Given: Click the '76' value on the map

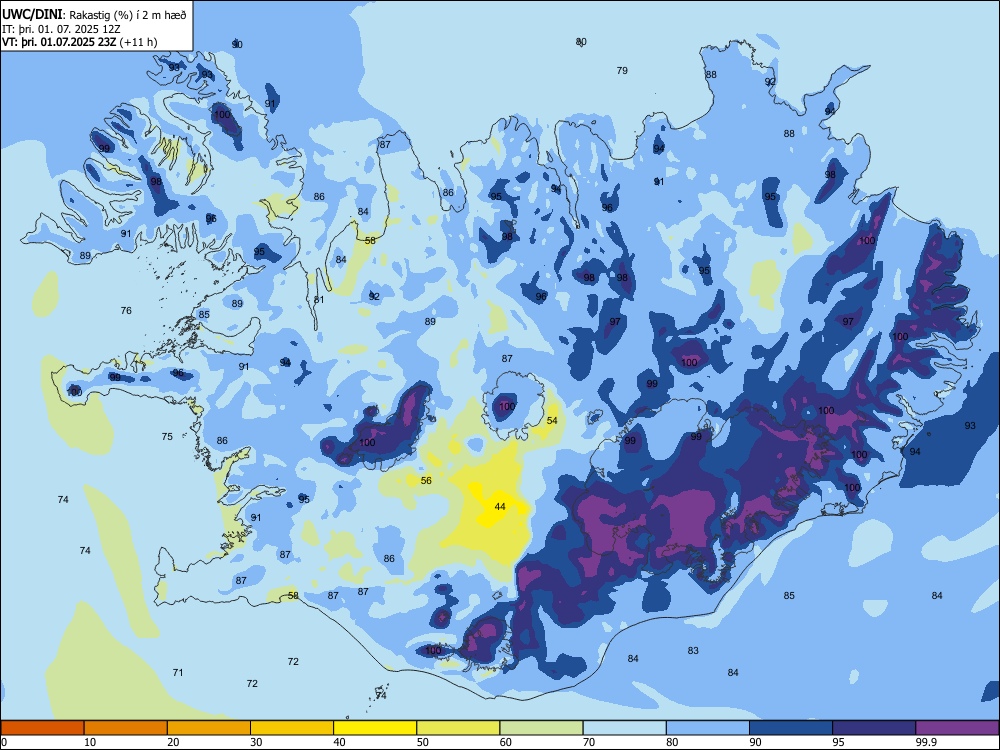Looking at the screenshot, I should click(x=126, y=311).
